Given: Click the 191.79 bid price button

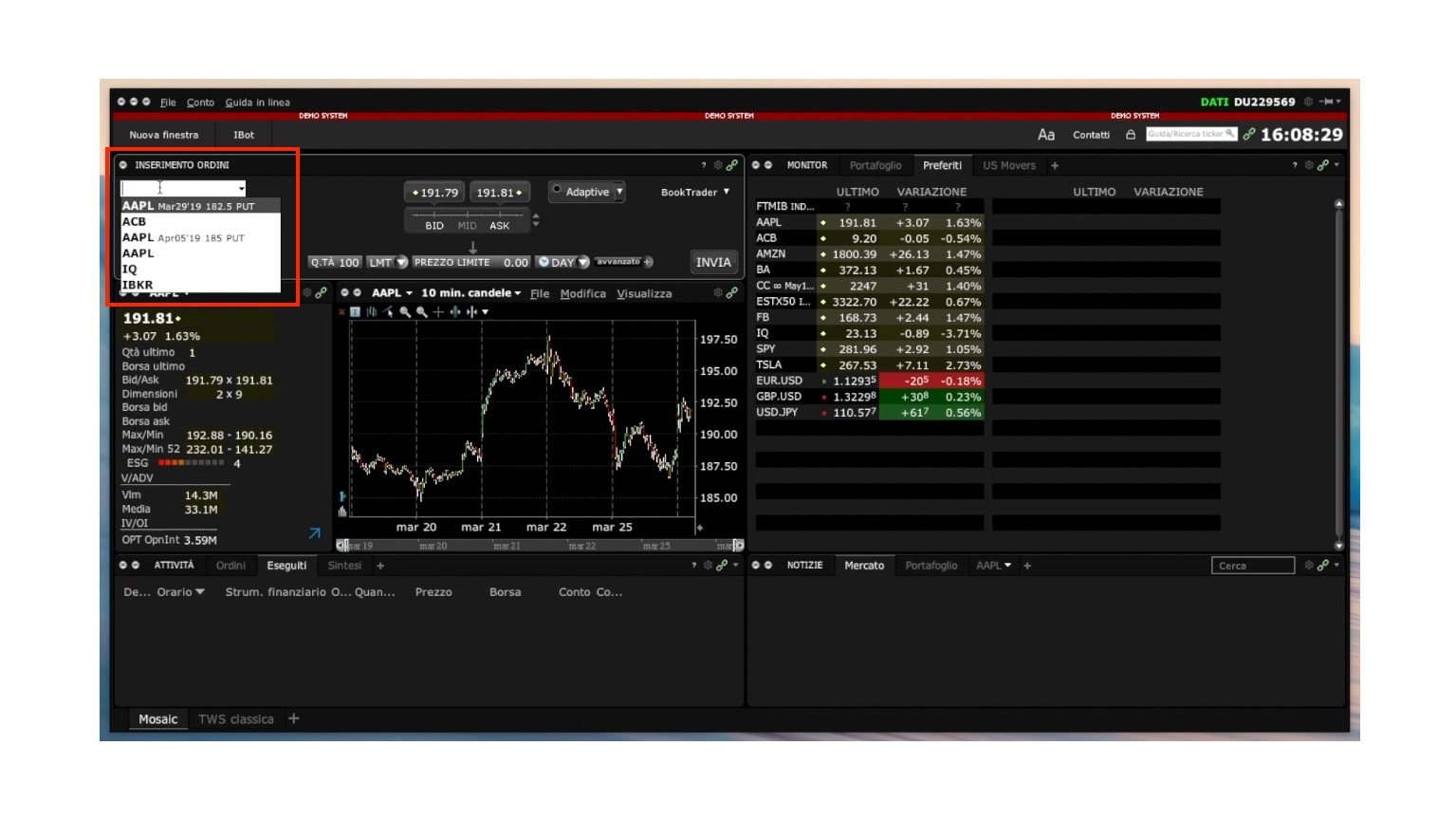Looking at the screenshot, I should [434, 193].
